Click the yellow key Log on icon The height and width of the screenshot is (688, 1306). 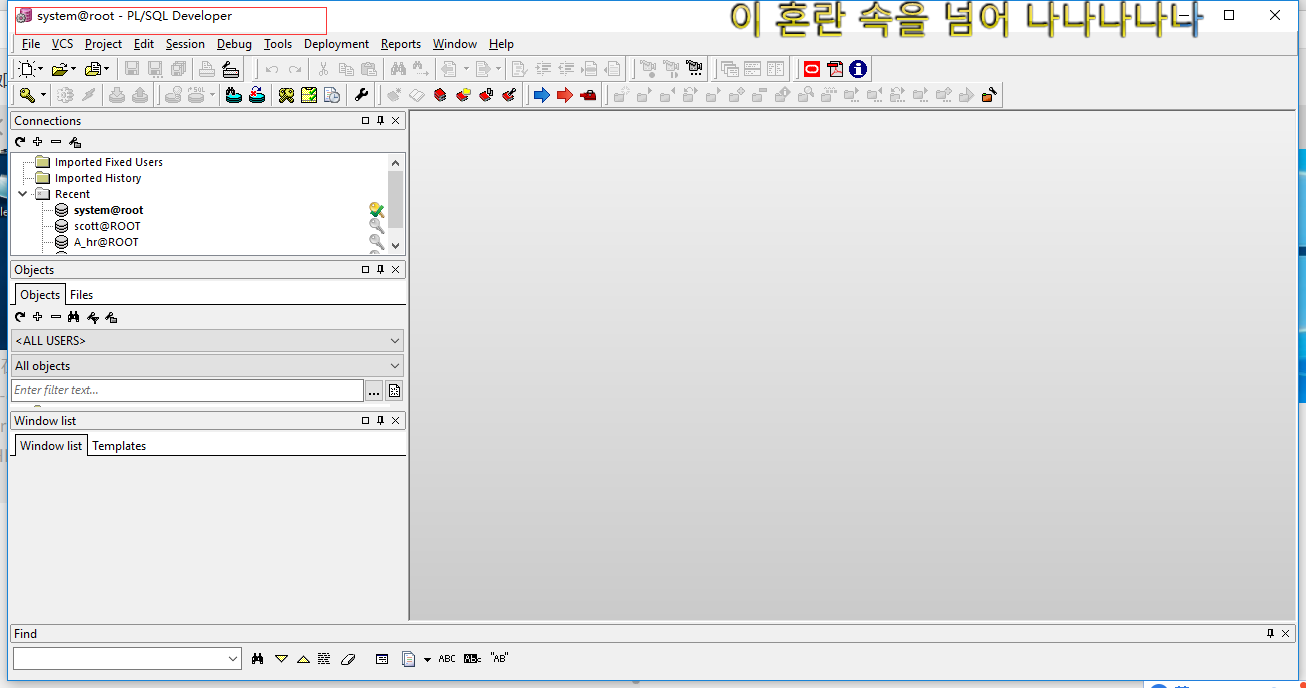(27, 95)
